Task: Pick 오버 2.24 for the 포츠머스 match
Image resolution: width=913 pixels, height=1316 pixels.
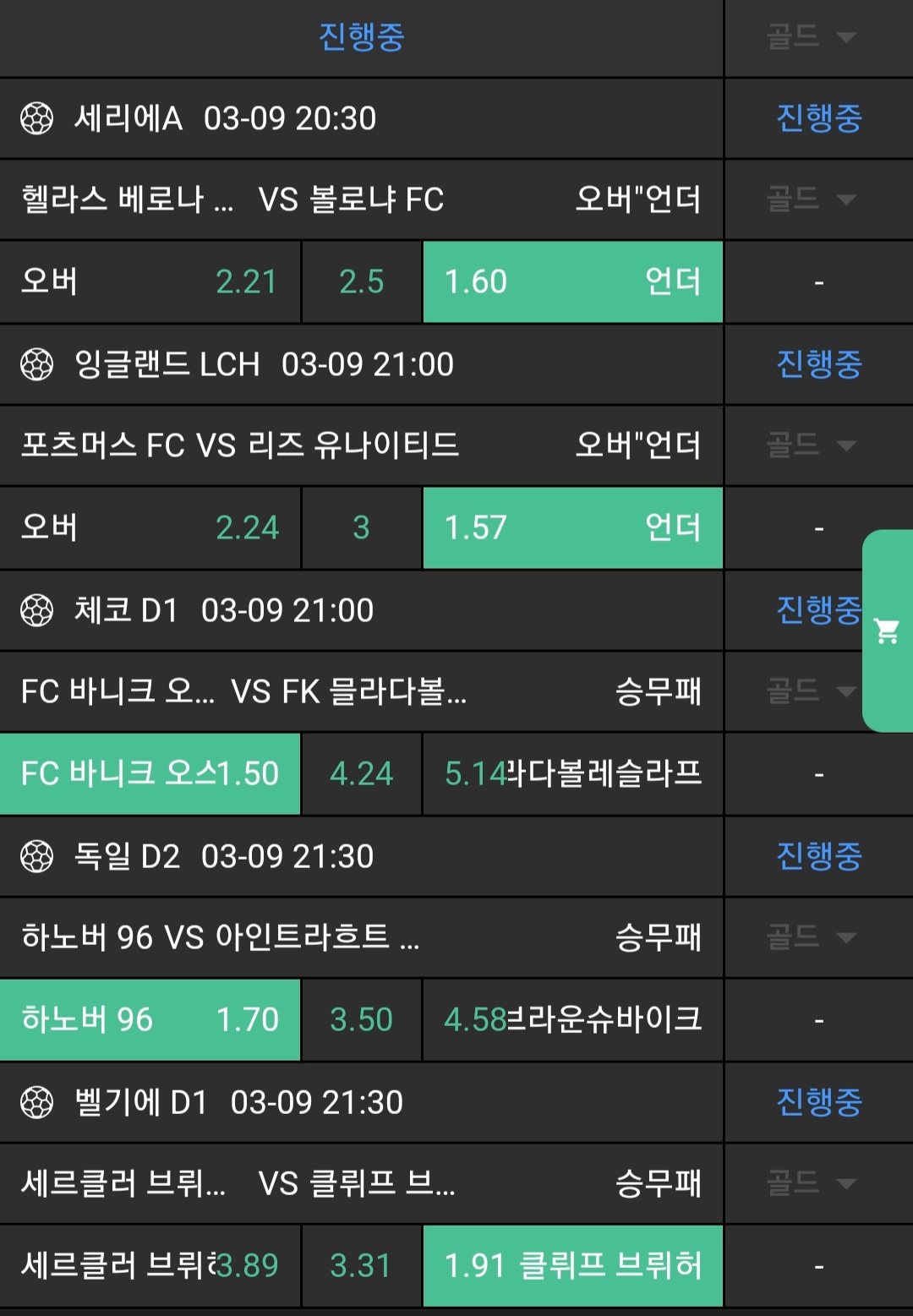Action: pos(150,527)
